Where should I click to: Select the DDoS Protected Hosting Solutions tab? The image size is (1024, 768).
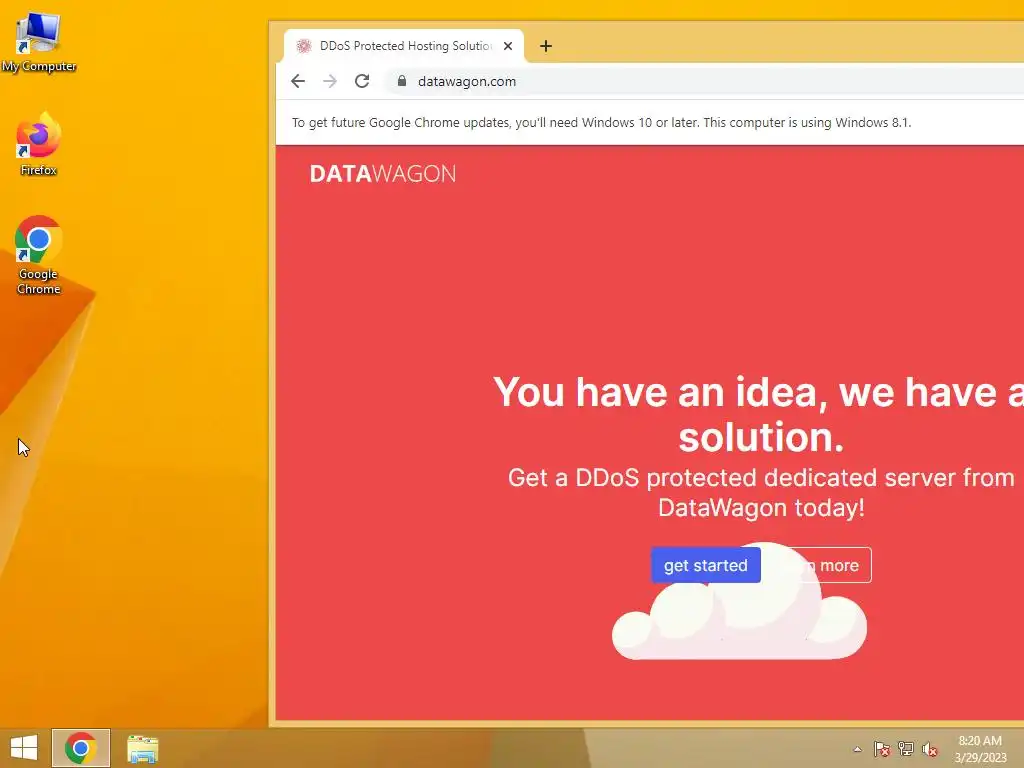coord(404,46)
